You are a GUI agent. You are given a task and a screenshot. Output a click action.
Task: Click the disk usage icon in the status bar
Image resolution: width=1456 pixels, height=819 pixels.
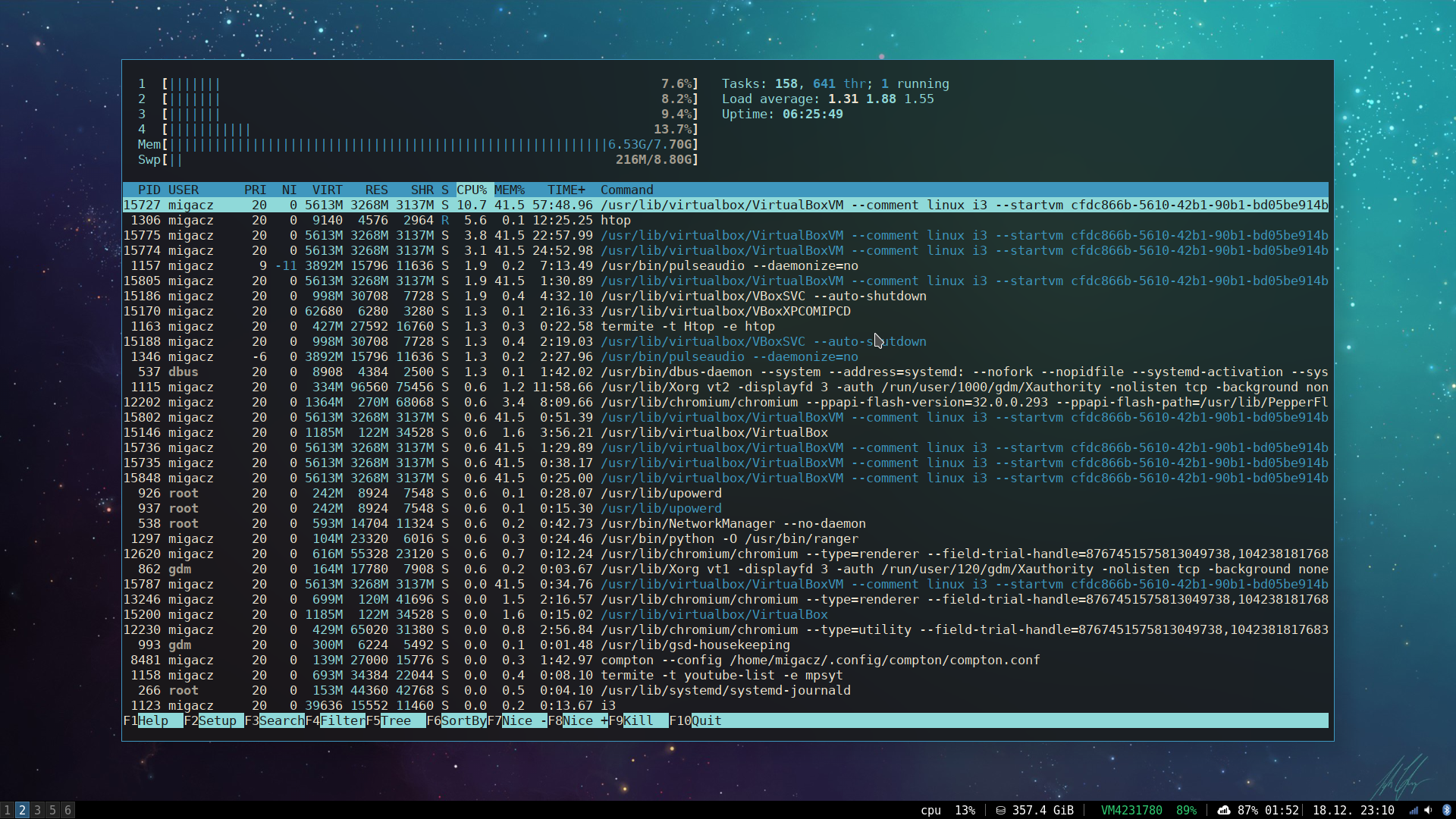1001,810
